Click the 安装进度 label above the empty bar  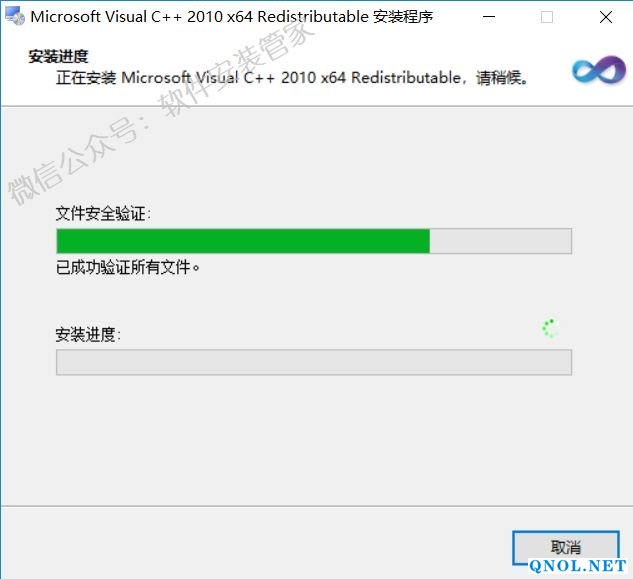click(x=88, y=334)
